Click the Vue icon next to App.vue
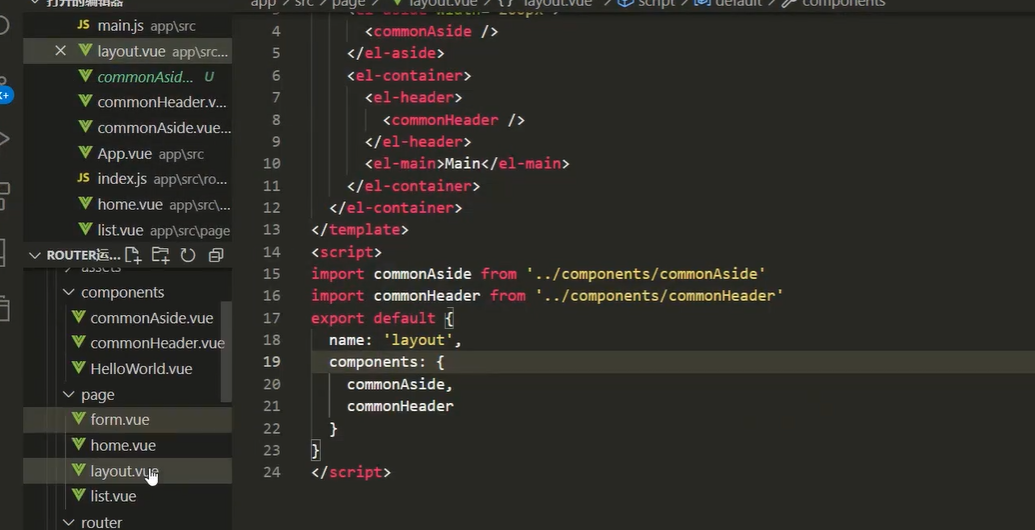 pos(85,152)
